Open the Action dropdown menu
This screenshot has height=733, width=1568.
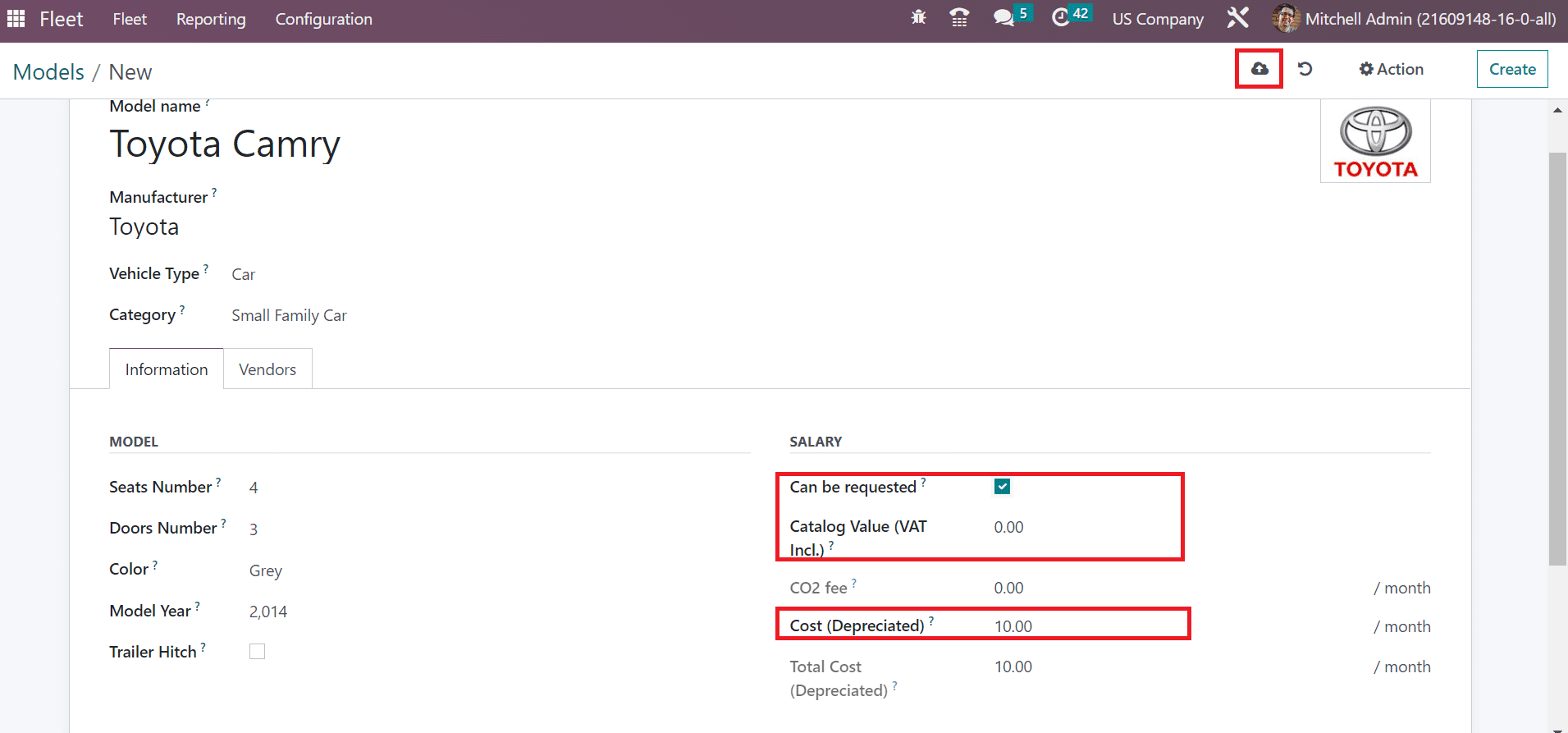[x=1392, y=69]
